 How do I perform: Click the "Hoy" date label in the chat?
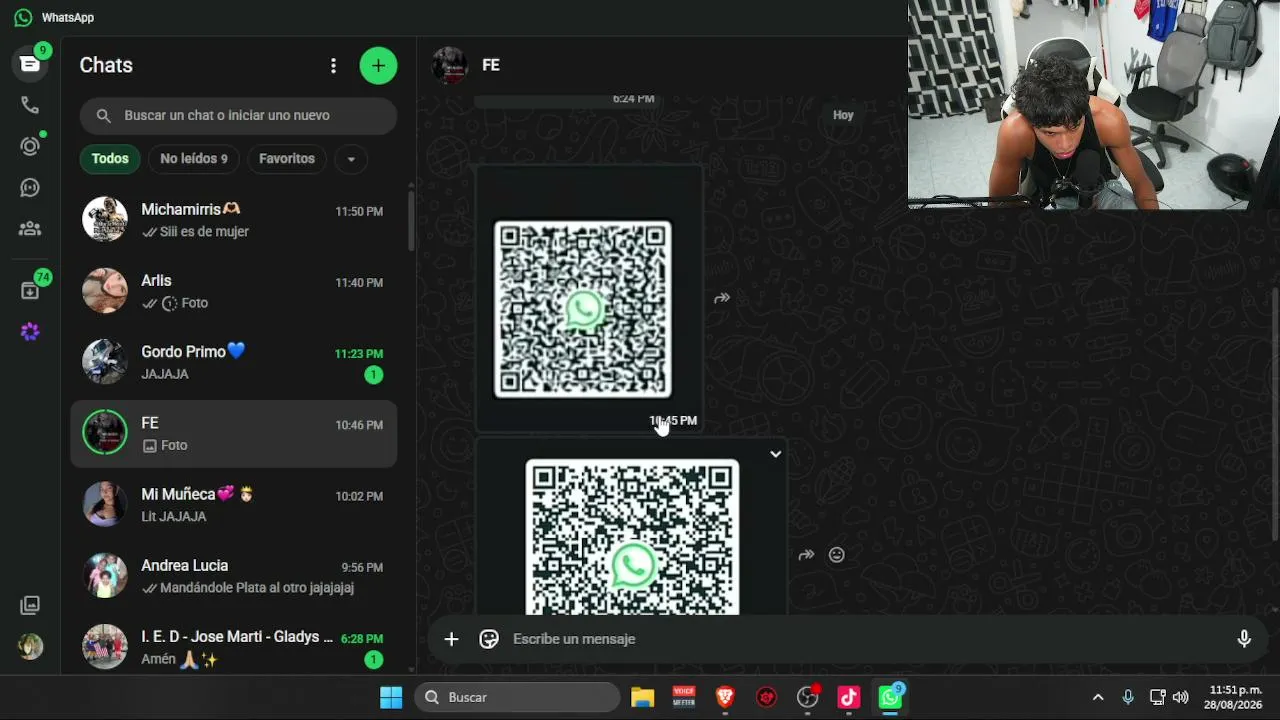point(843,115)
